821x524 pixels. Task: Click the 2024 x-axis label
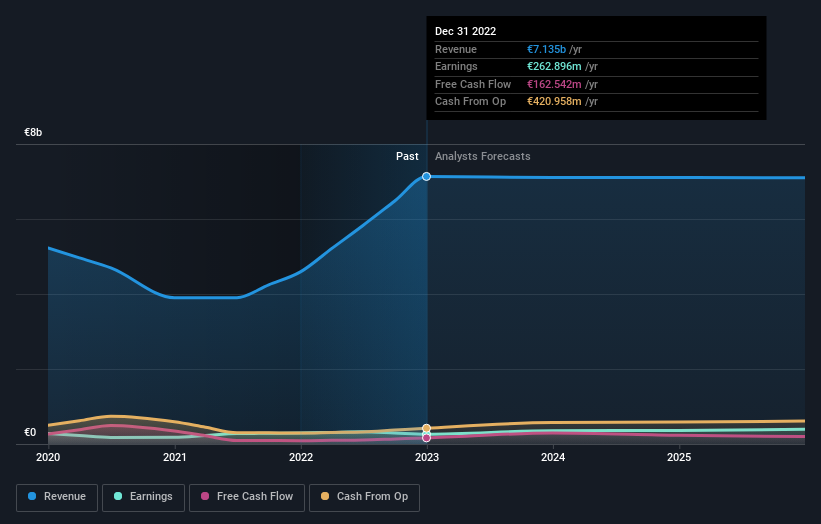coord(553,457)
